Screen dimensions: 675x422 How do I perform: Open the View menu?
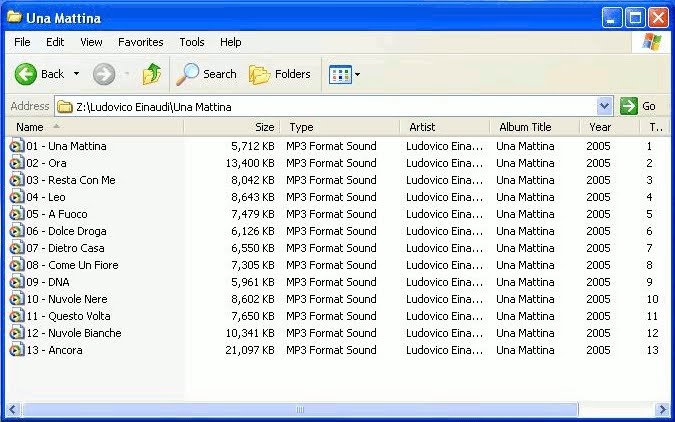(91, 42)
